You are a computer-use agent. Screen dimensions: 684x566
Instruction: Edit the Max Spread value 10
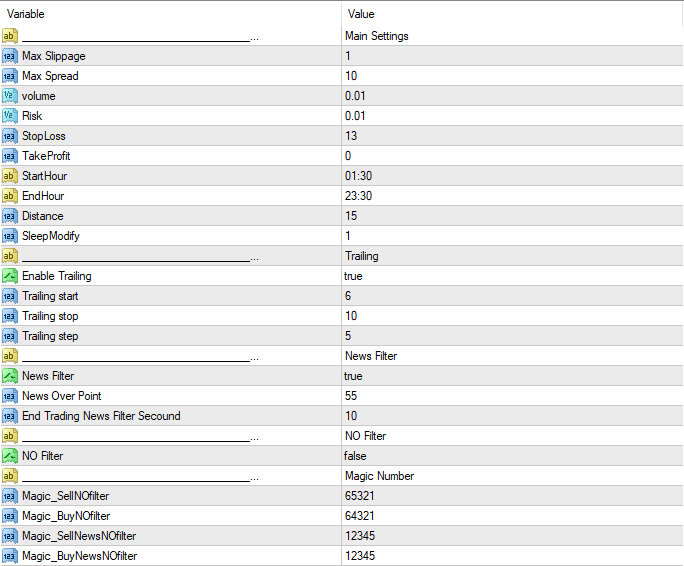351,76
